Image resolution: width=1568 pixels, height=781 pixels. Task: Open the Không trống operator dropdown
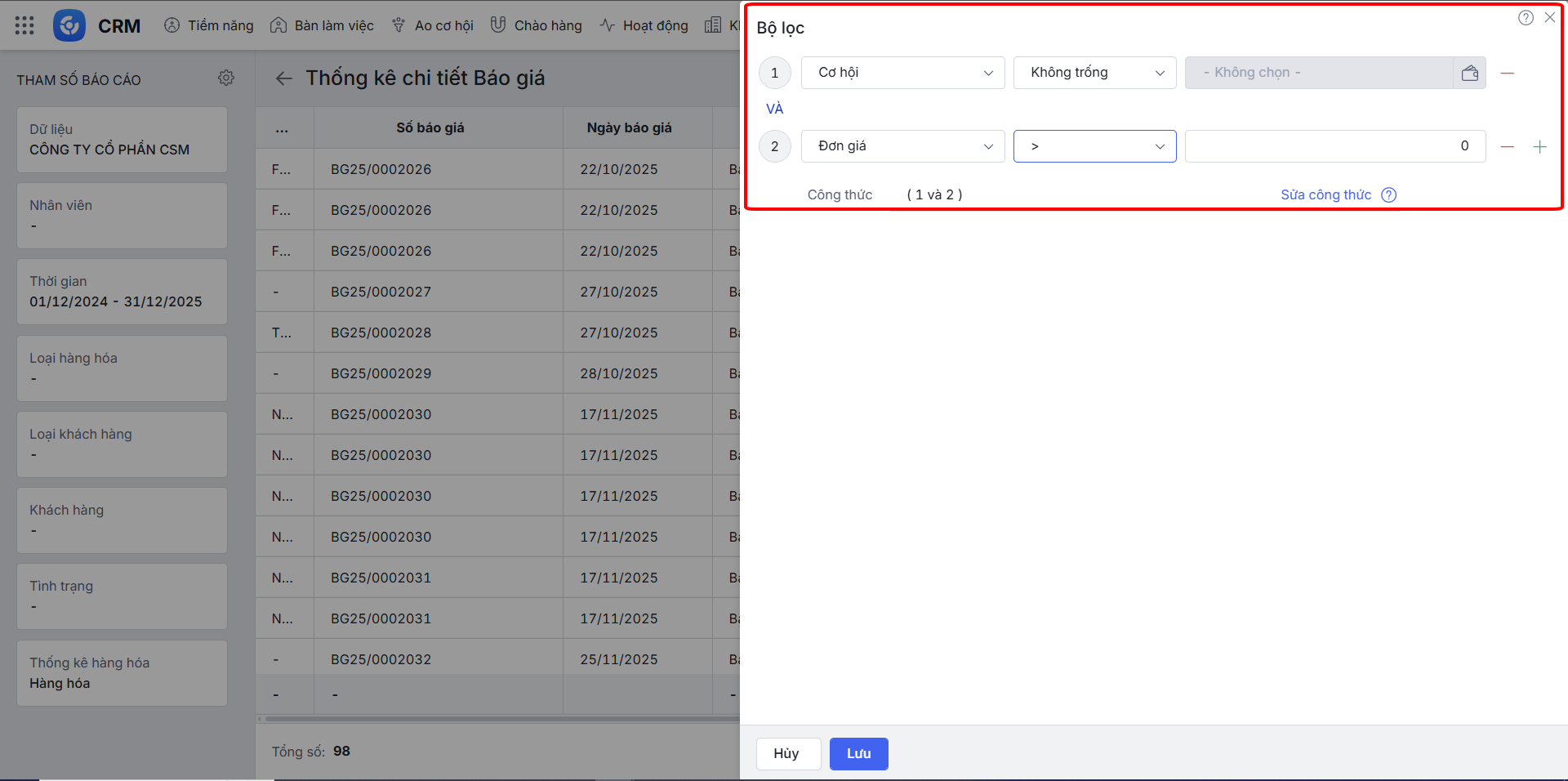pos(1094,73)
